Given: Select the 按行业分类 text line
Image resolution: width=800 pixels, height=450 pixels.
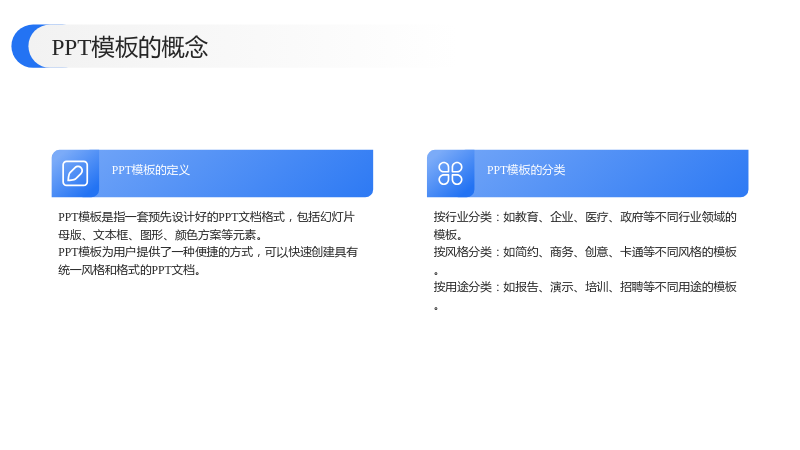Looking at the screenshot, I should pyautogui.click(x=585, y=217).
